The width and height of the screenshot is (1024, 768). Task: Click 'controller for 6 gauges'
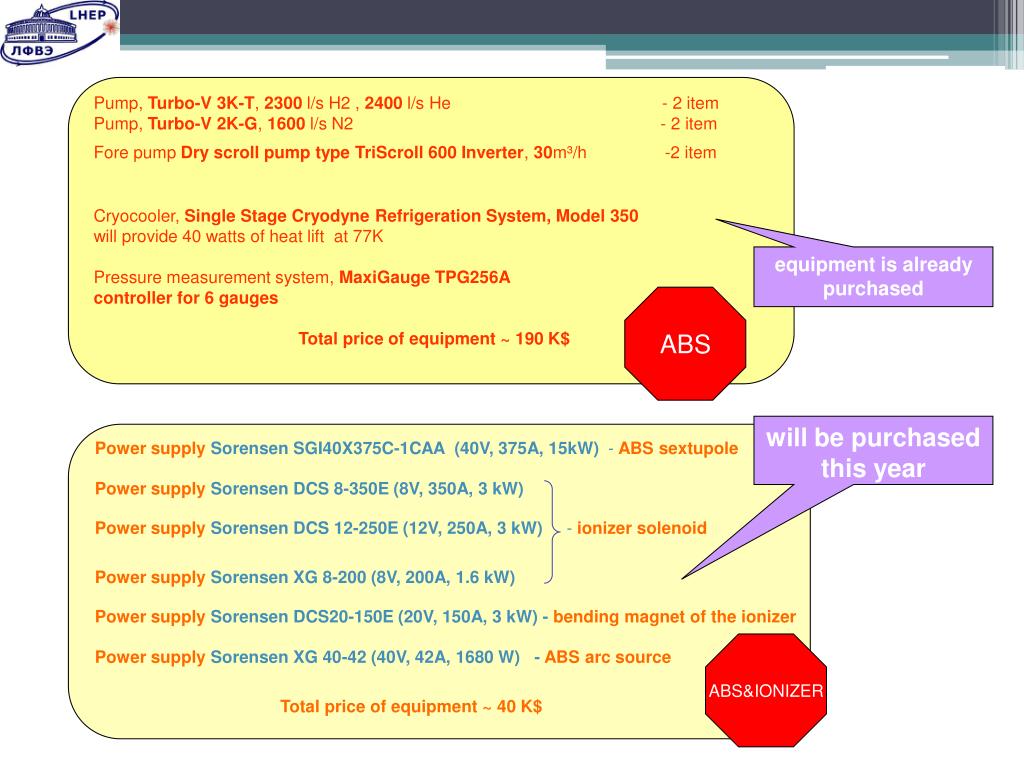[185, 298]
